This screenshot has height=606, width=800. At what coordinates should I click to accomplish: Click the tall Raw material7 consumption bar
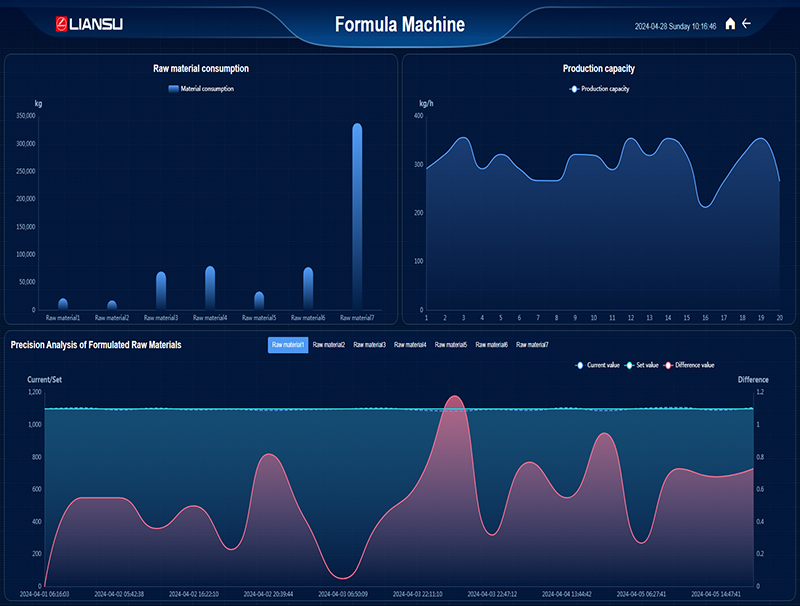coord(357,215)
